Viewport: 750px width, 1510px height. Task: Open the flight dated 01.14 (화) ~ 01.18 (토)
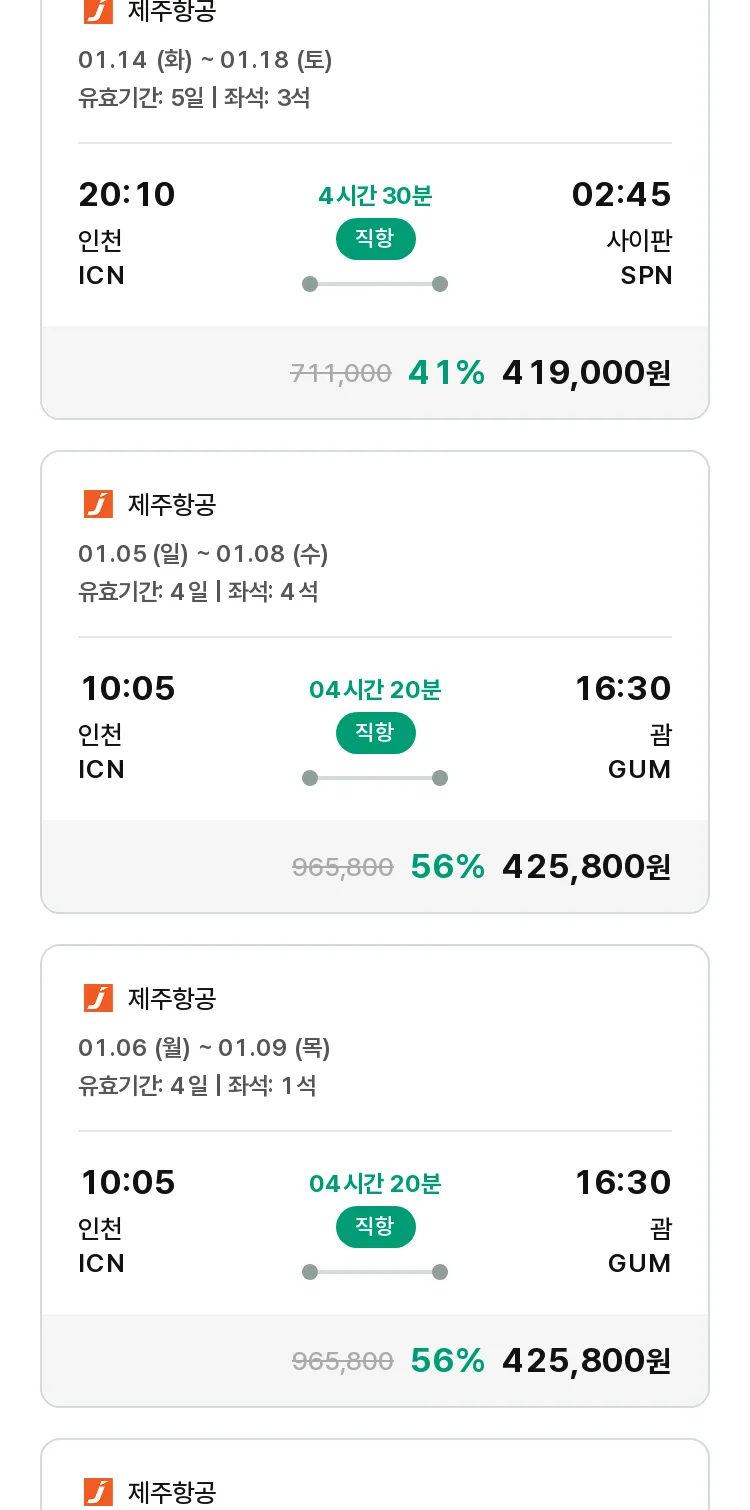coord(205,60)
